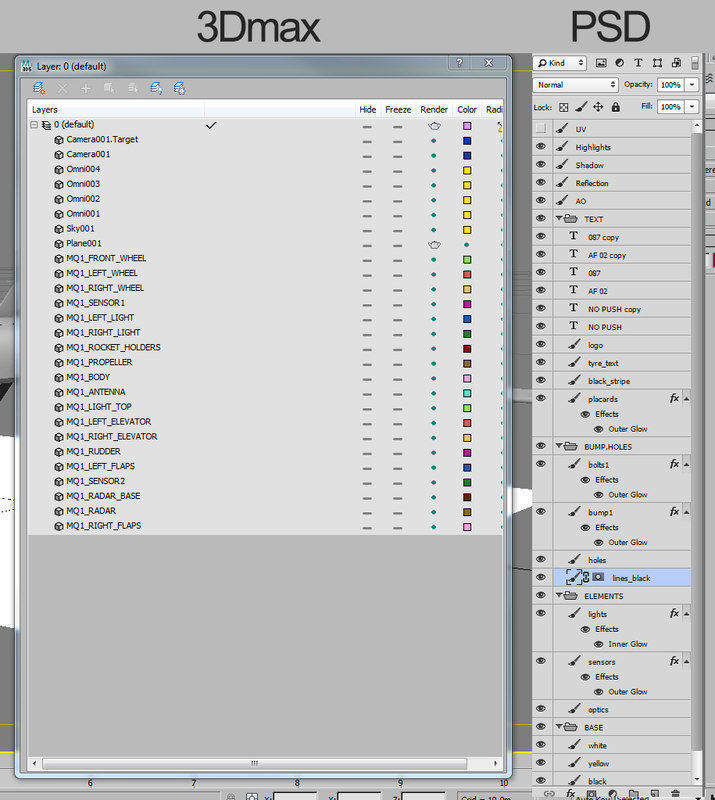Click yellow color swatch for Omni004

click(x=467, y=170)
